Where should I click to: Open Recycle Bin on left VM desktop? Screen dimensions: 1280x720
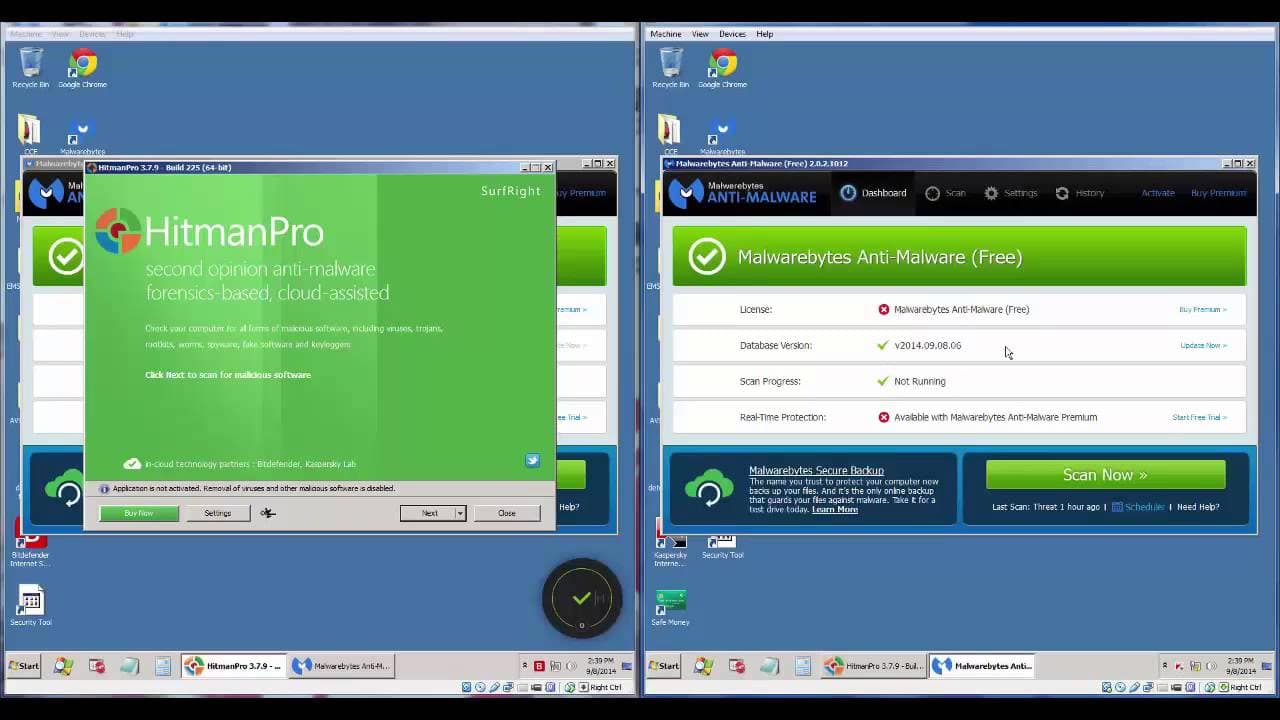30,68
